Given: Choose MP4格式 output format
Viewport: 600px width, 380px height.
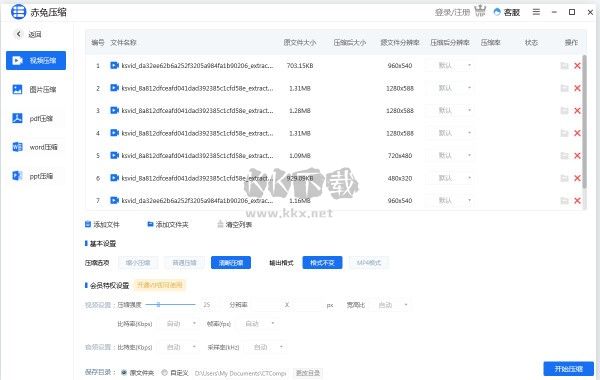Looking at the screenshot, I should 369,263.
